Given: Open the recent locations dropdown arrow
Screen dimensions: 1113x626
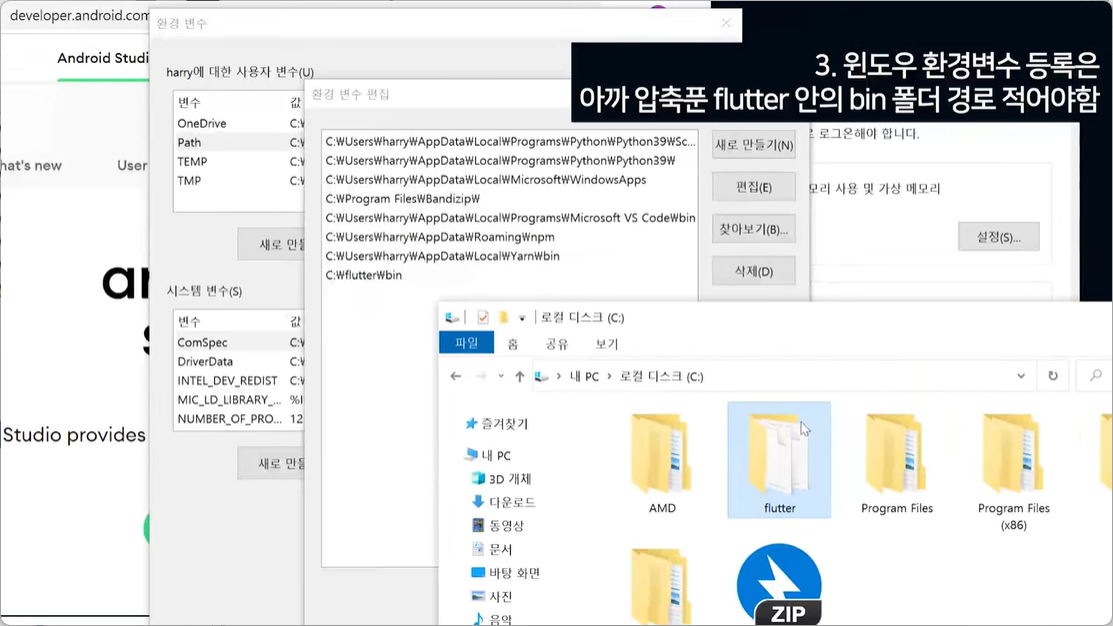Looking at the screenshot, I should click(x=501, y=376).
